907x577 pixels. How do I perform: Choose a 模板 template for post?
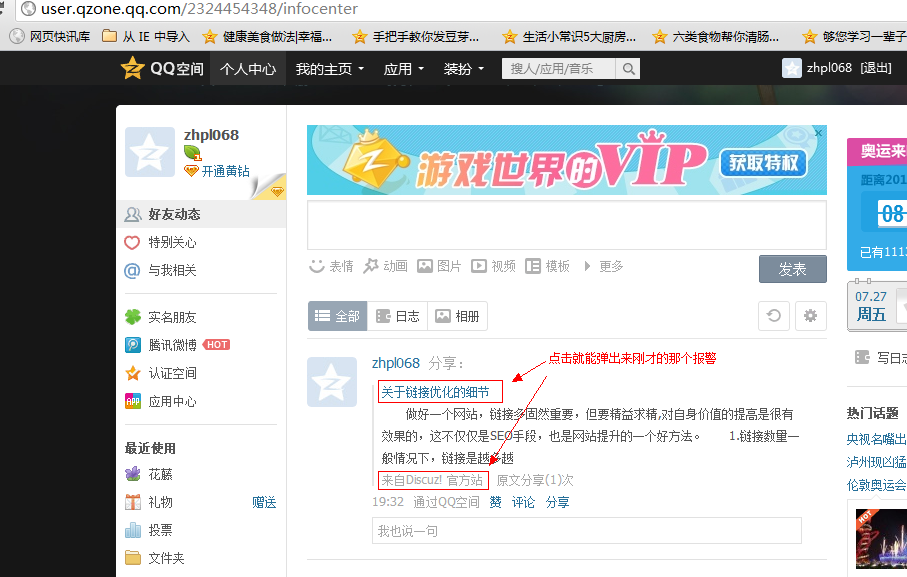547,266
